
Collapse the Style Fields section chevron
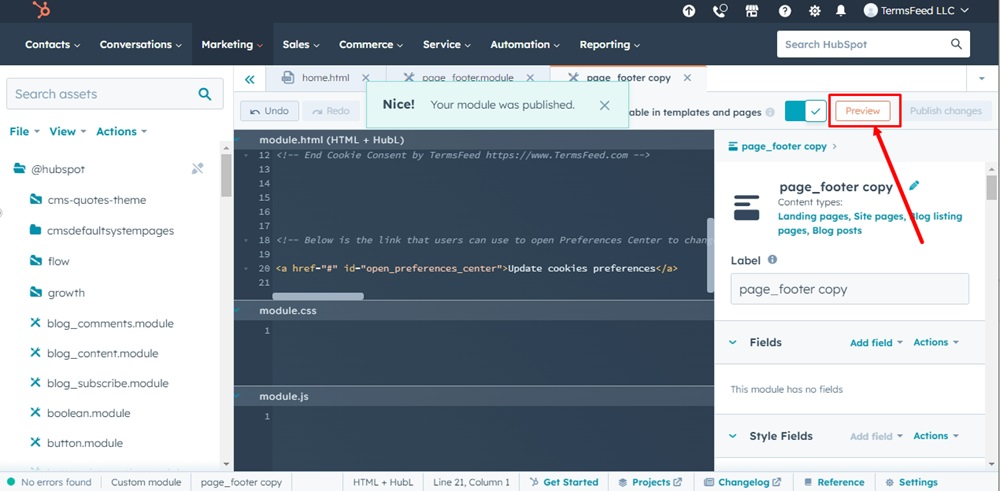[732, 436]
